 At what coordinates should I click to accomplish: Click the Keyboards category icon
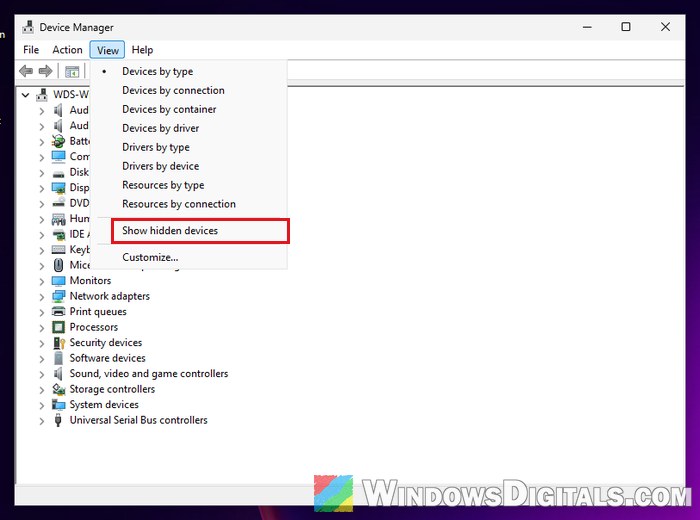point(58,250)
